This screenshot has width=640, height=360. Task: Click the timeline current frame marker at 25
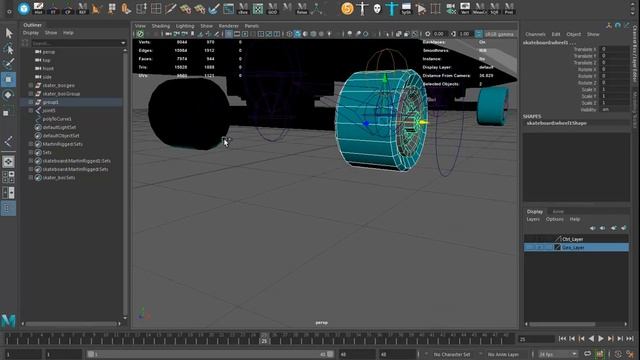pyautogui.click(x=264, y=338)
